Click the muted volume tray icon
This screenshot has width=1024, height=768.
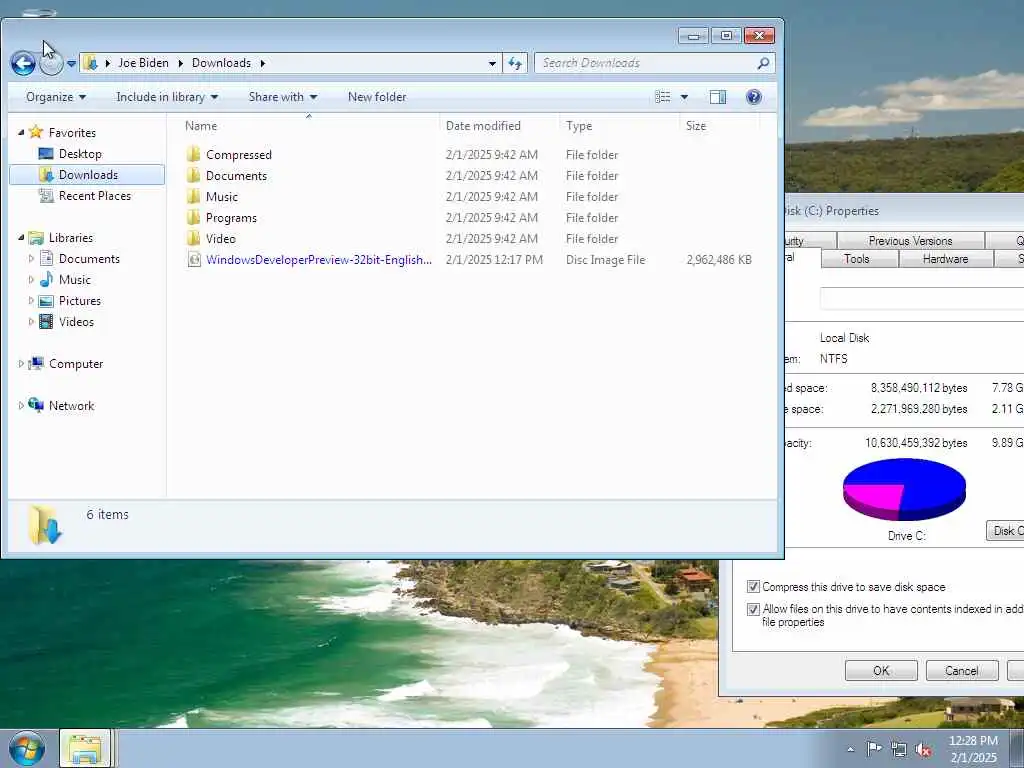tap(923, 749)
